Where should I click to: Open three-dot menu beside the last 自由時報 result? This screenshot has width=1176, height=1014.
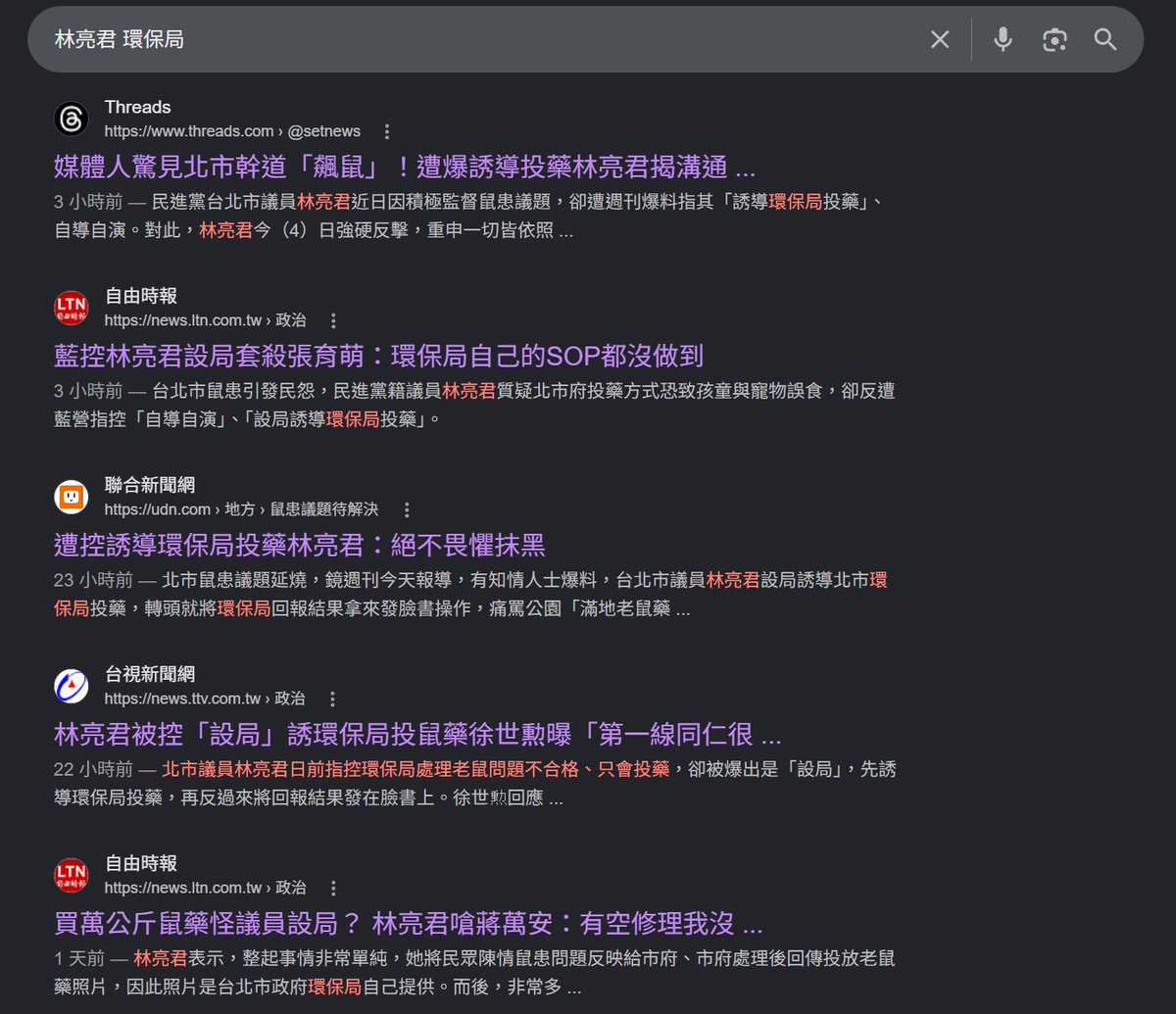(x=333, y=888)
